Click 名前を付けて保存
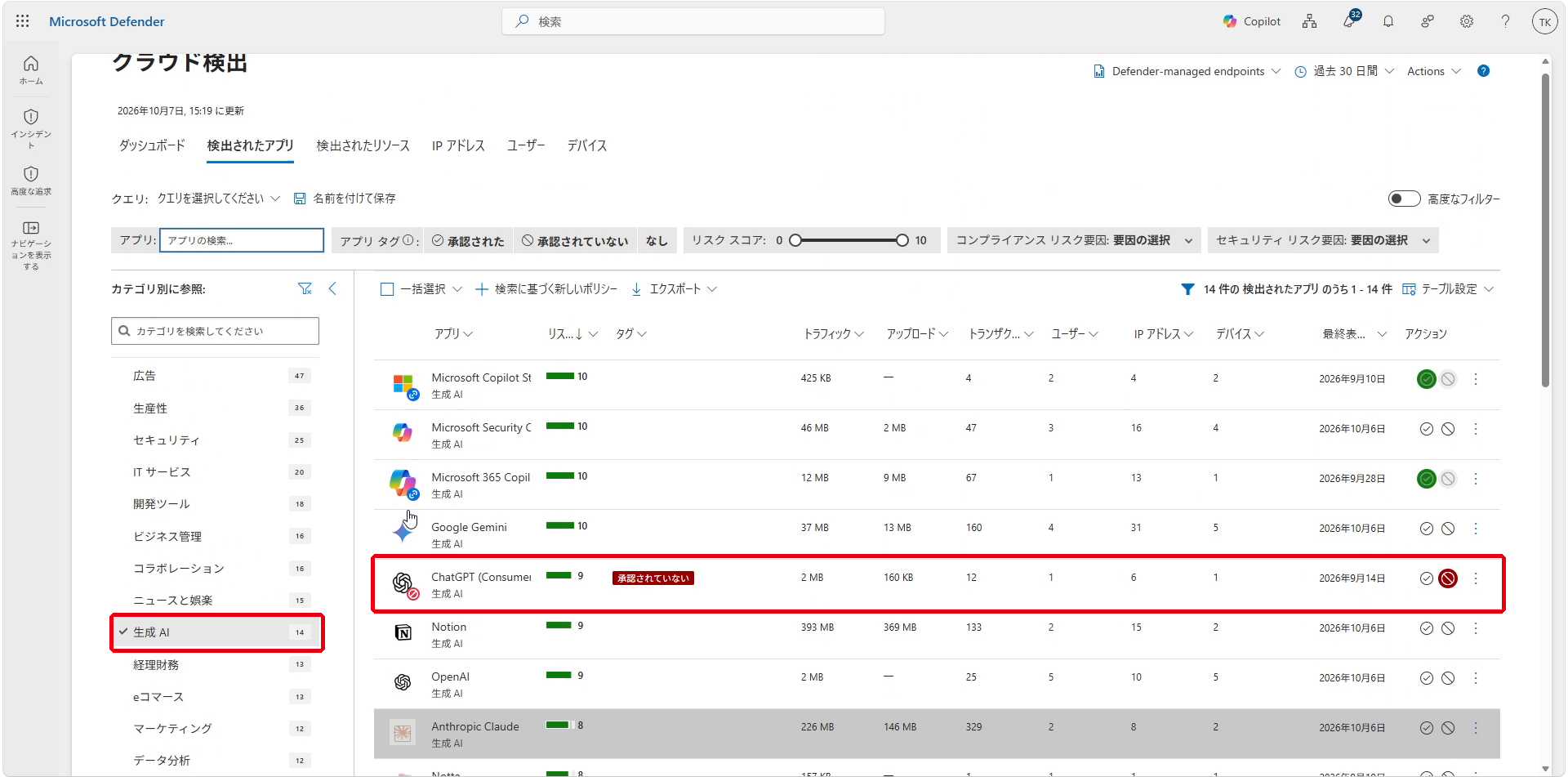 [x=345, y=199]
